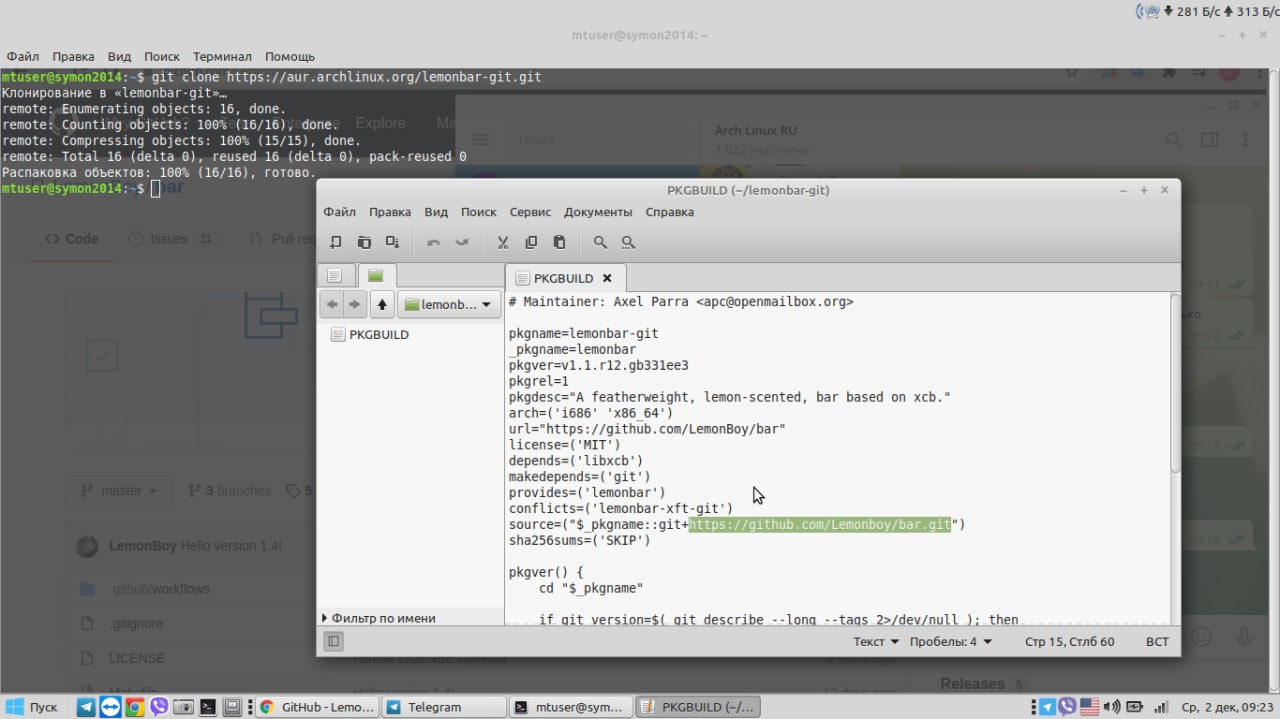
Task: Launch Chrome from the taskbar quick launcher
Action: (x=134, y=707)
